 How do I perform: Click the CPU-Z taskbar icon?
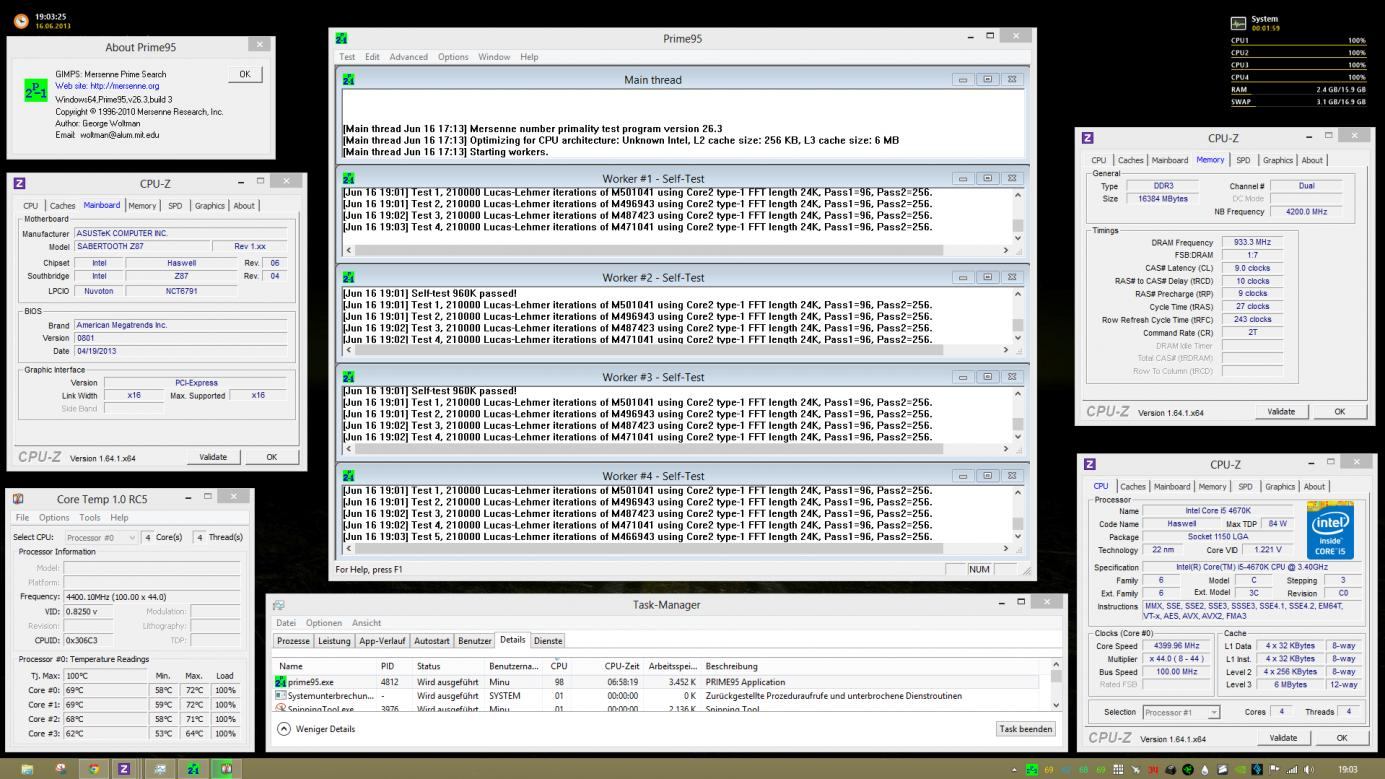pos(124,769)
